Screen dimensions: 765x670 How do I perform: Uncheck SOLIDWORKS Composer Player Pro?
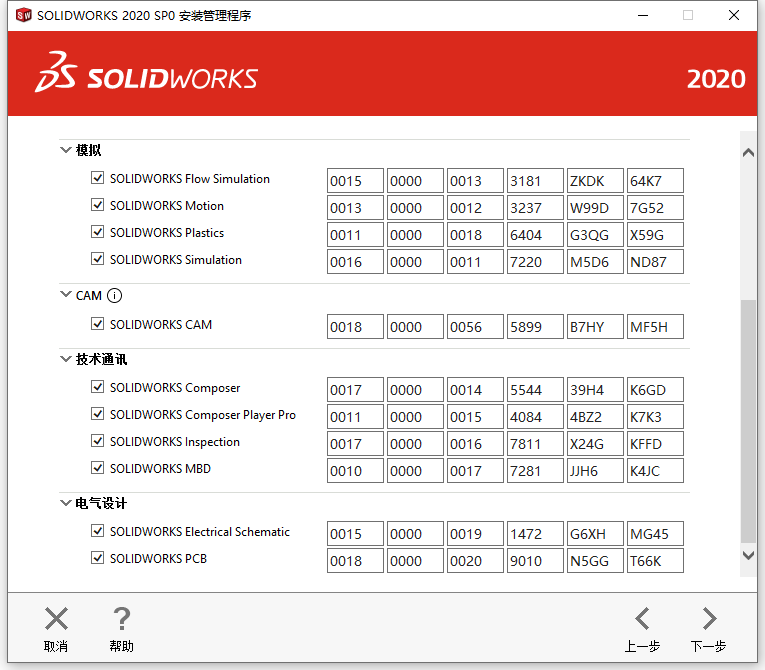[x=98, y=414]
